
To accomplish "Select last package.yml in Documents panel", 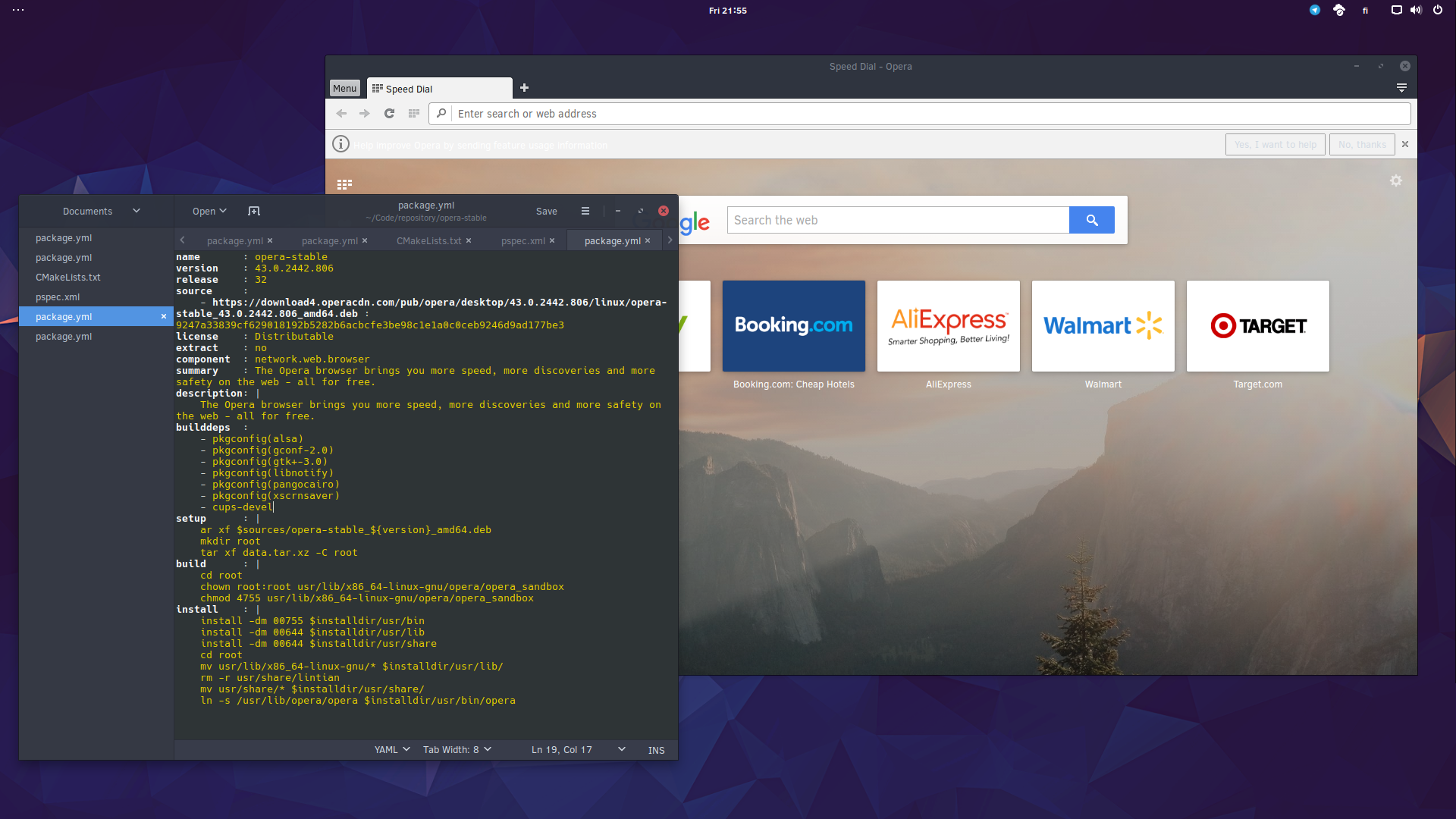I will pos(96,336).
